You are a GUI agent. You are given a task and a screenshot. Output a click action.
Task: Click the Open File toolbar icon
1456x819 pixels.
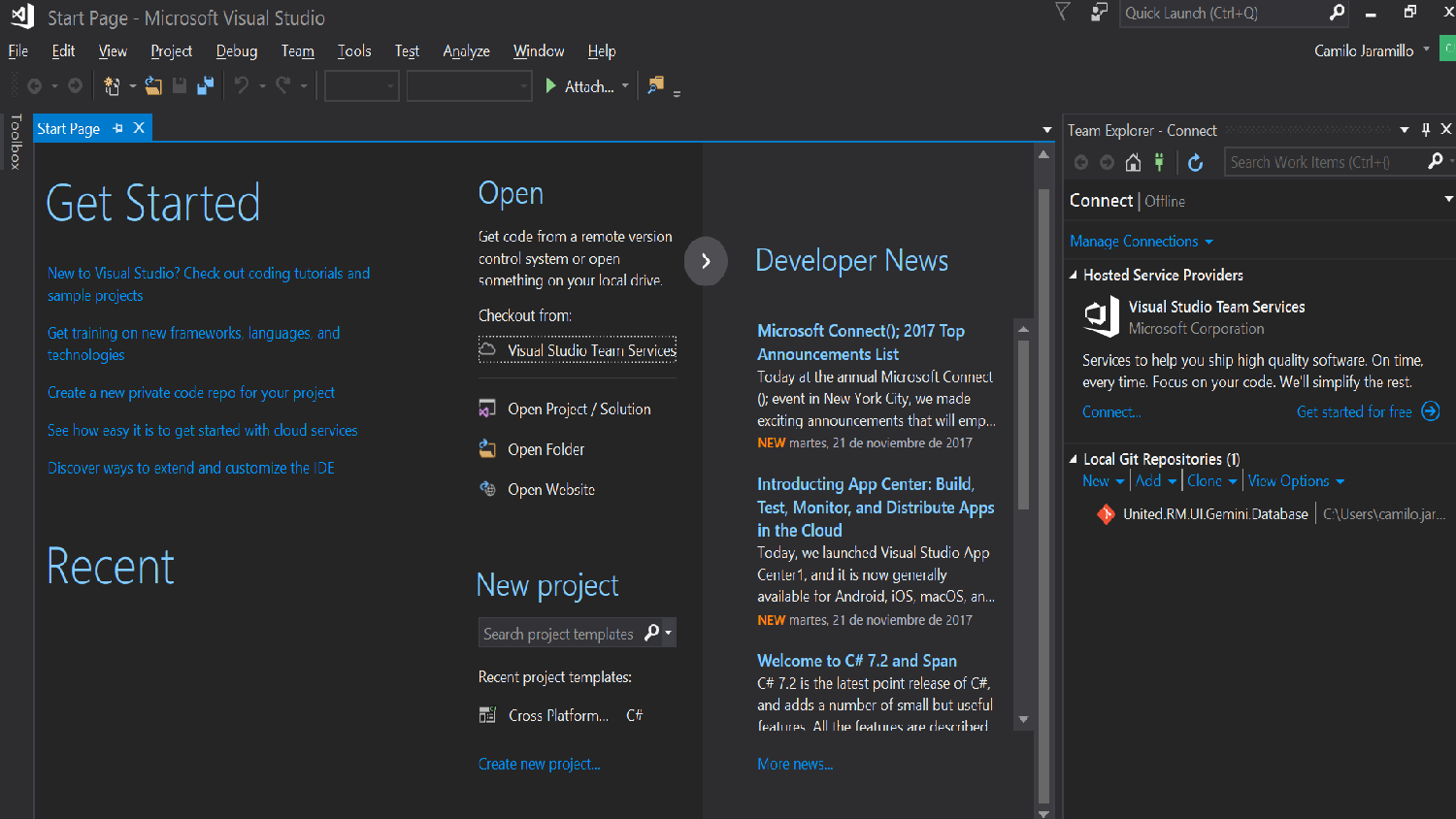[x=153, y=86]
